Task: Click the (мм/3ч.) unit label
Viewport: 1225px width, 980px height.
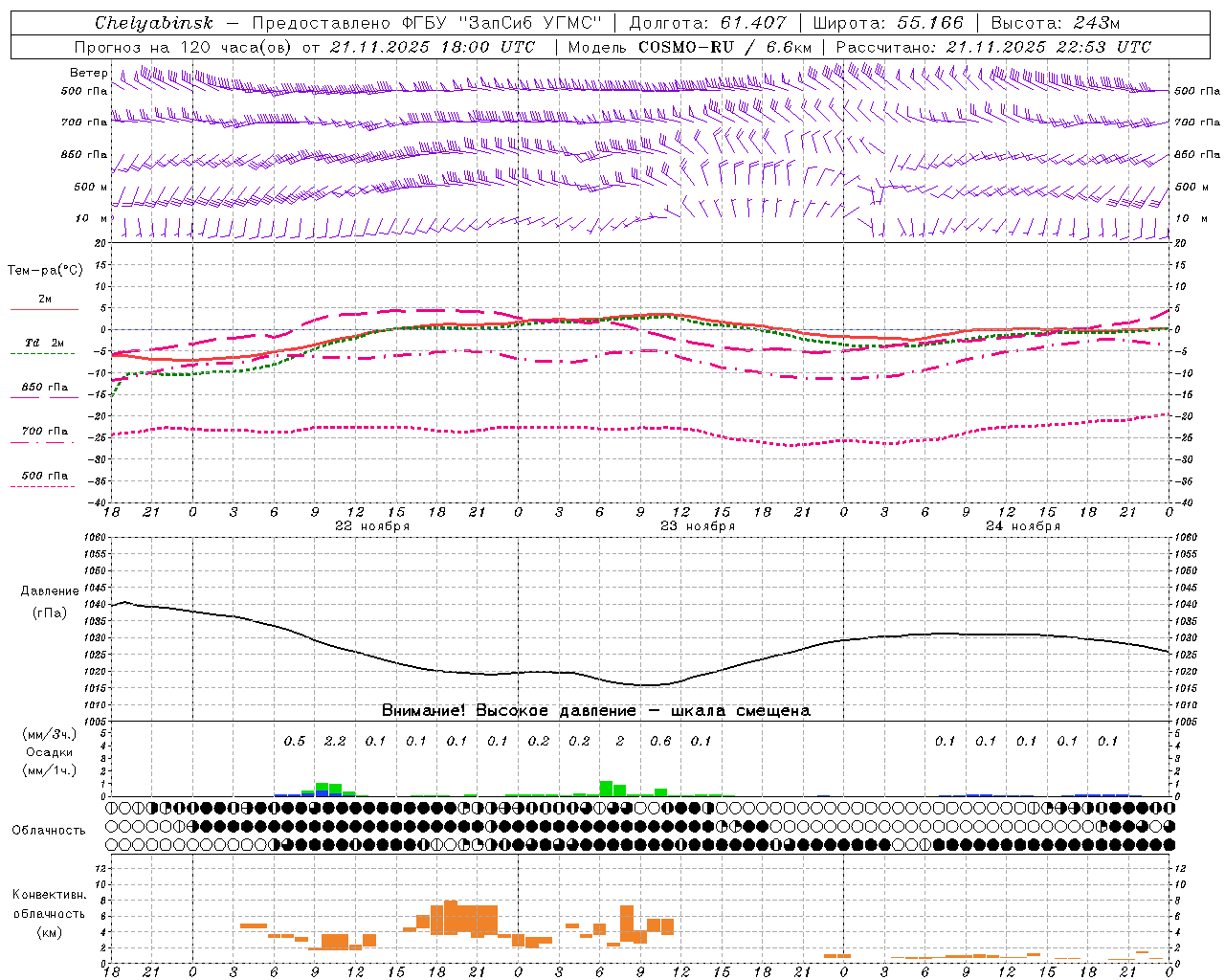Action: [49, 734]
